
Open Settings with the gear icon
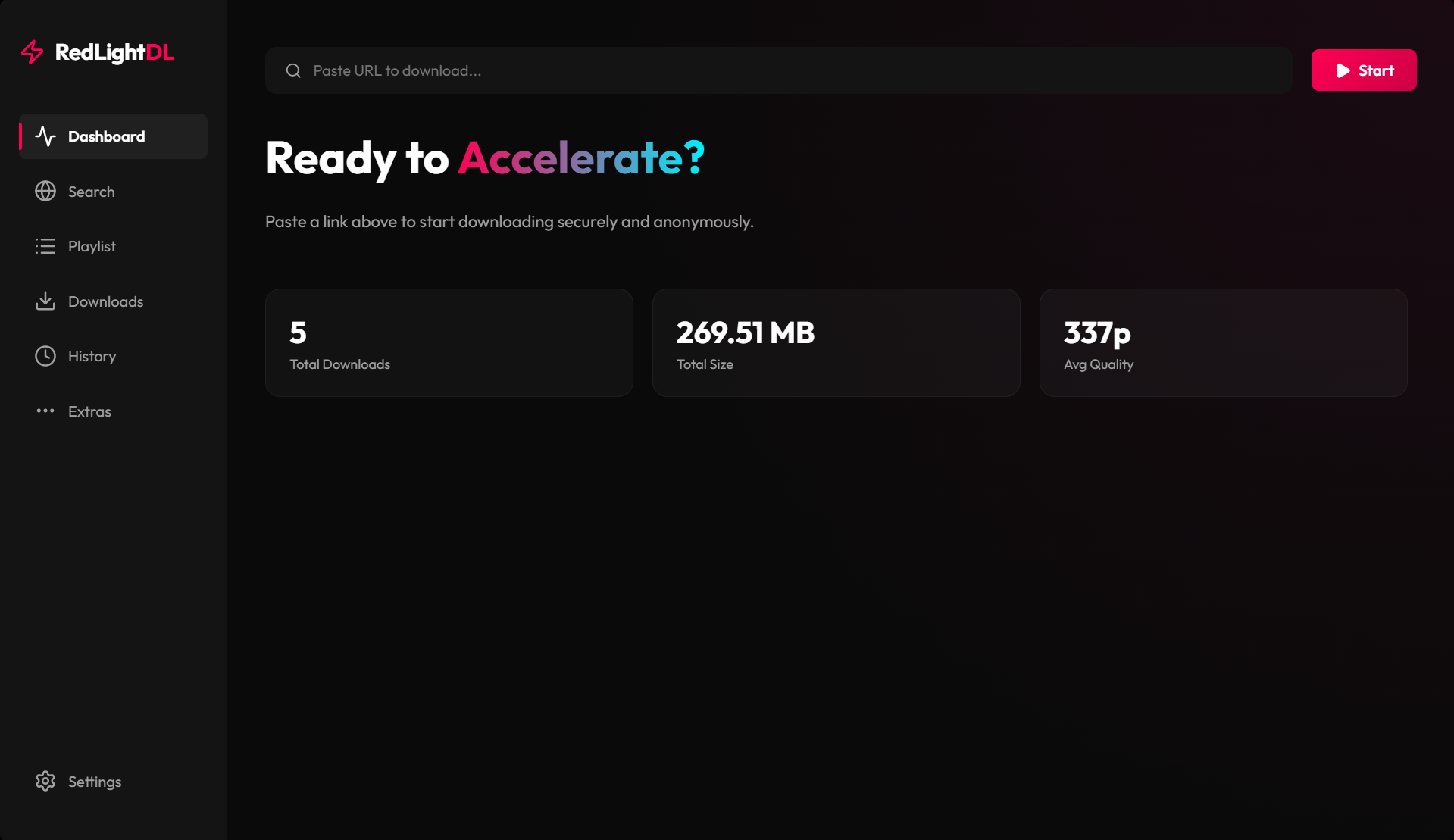point(45,781)
